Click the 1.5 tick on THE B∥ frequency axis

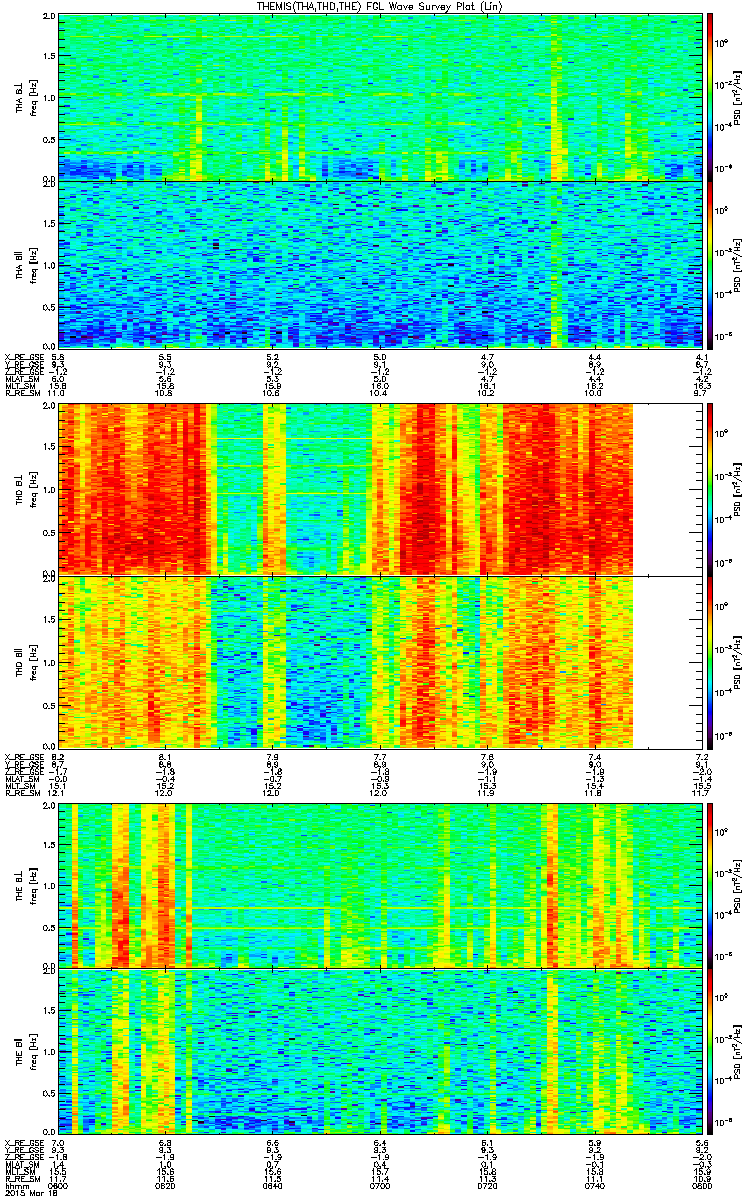point(49,1009)
